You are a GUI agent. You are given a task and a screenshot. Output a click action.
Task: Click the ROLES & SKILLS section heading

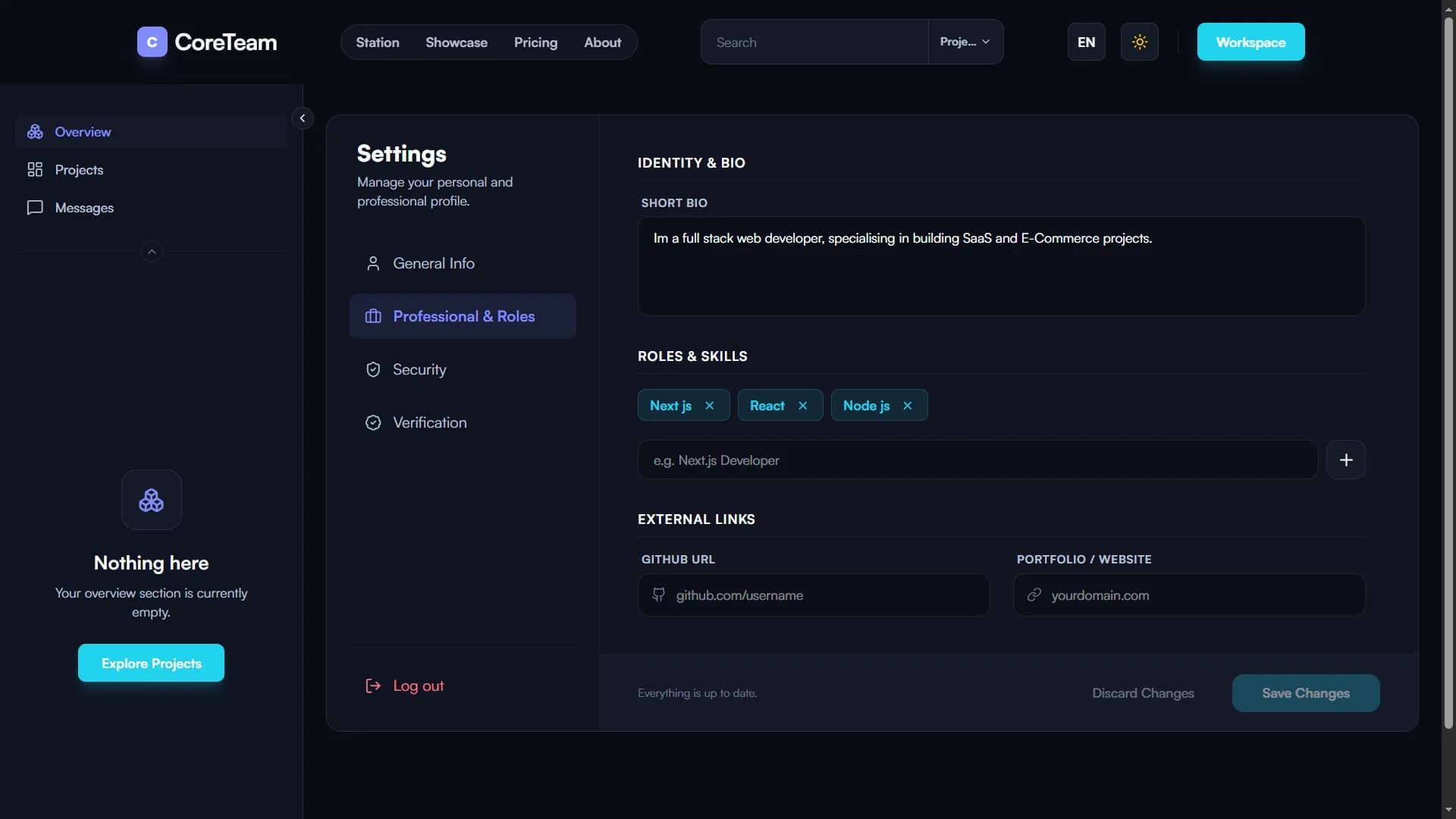tap(692, 356)
